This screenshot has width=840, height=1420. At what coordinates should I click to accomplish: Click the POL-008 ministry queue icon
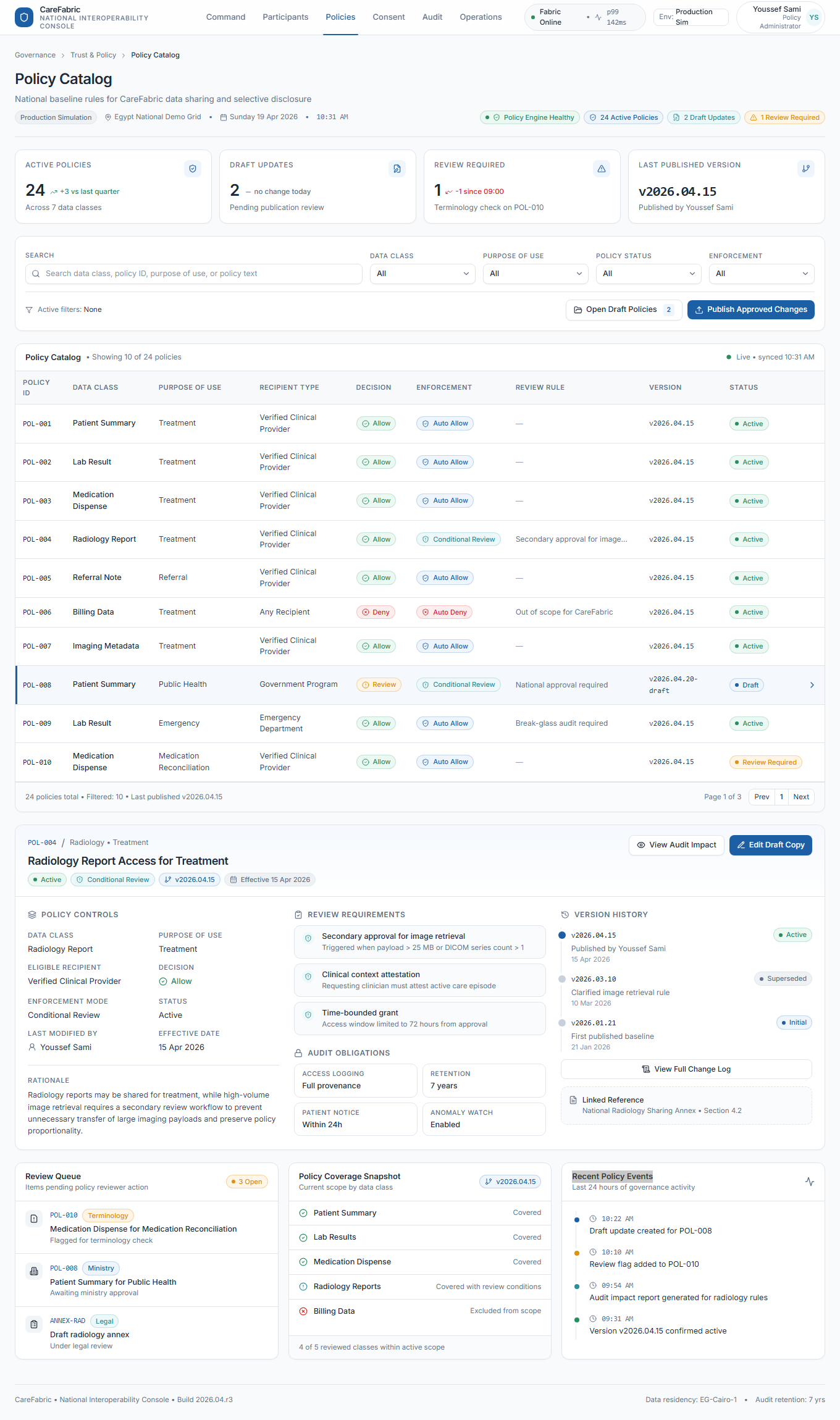tap(35, 1272)
